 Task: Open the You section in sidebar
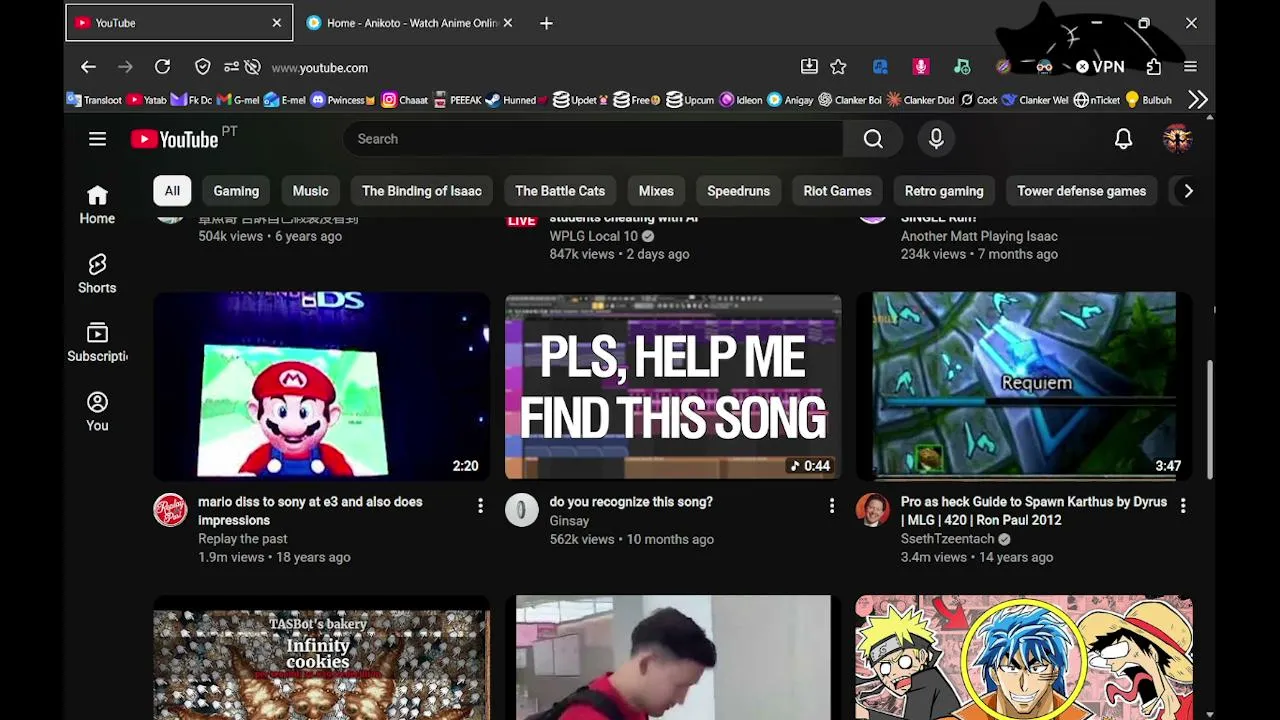tap(97, 411)
